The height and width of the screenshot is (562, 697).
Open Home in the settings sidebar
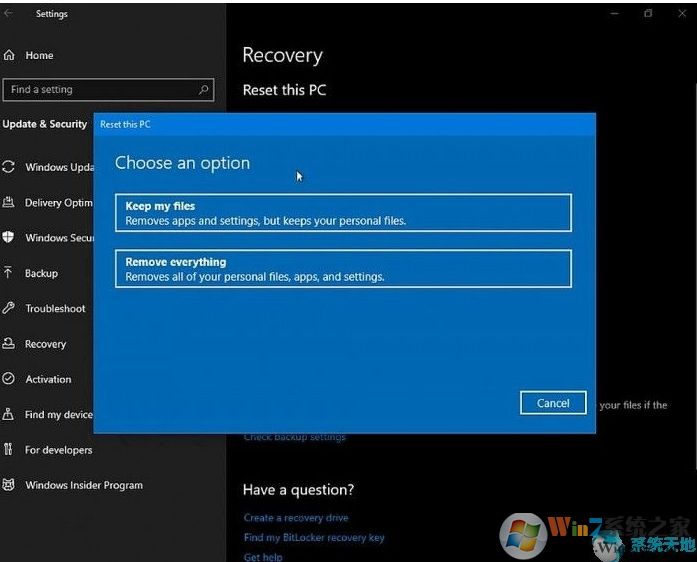[x=39, y=56]
